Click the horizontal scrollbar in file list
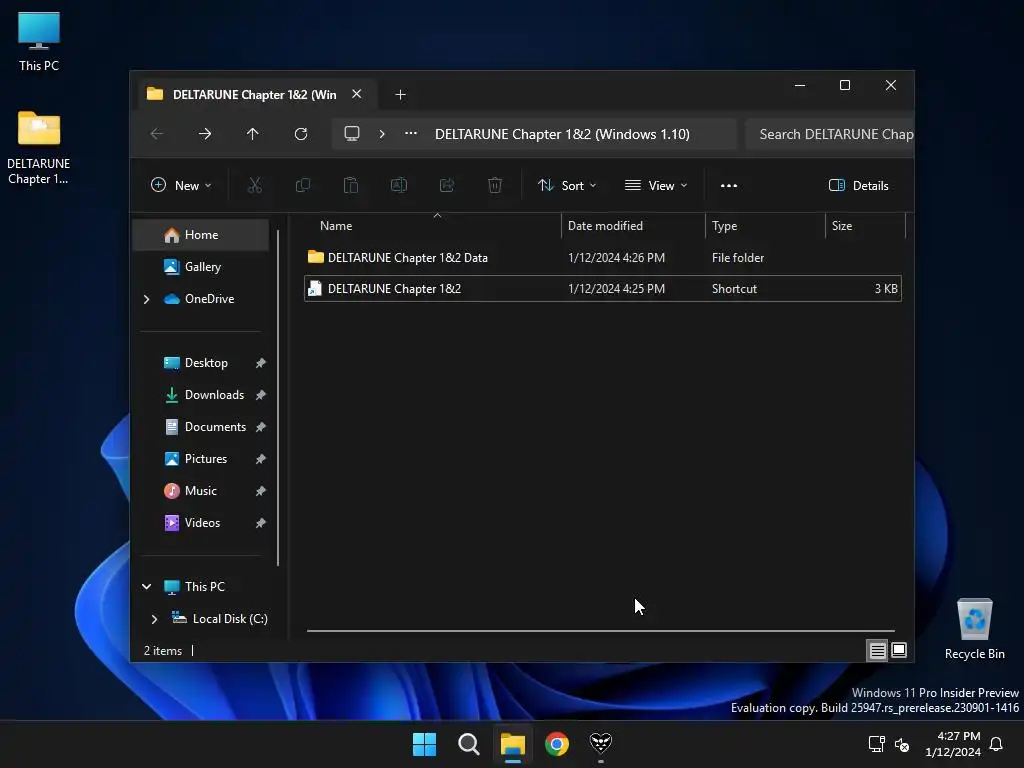The image size is (1024, 768). (x=601, y=631)
